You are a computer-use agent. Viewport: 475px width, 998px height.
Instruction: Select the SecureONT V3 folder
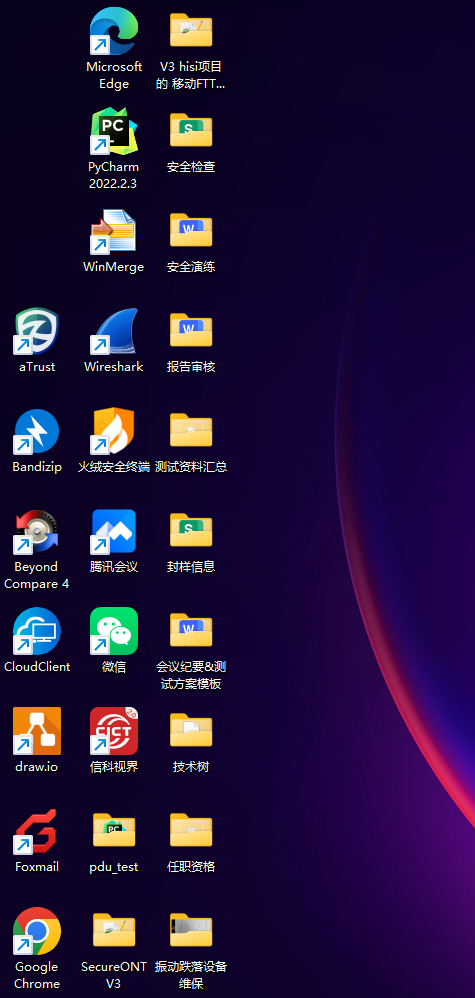point(114,930)
